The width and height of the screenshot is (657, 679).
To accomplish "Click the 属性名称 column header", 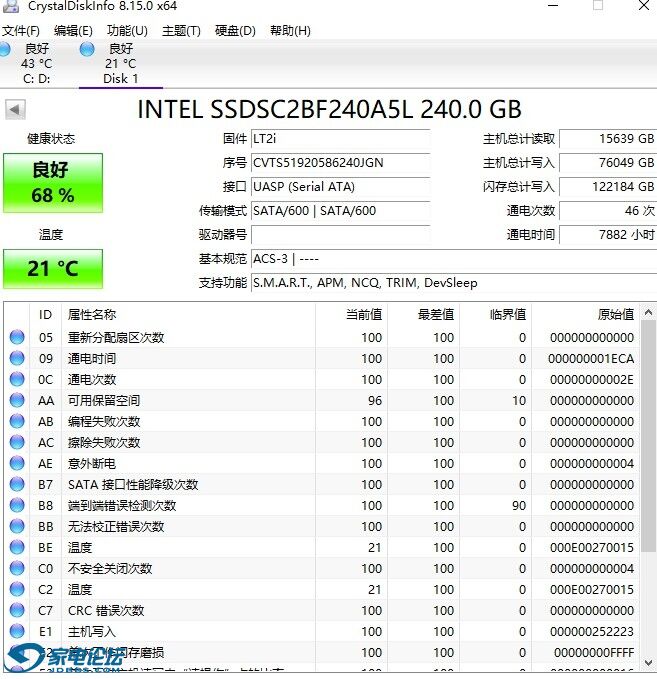I will [188, 314].
